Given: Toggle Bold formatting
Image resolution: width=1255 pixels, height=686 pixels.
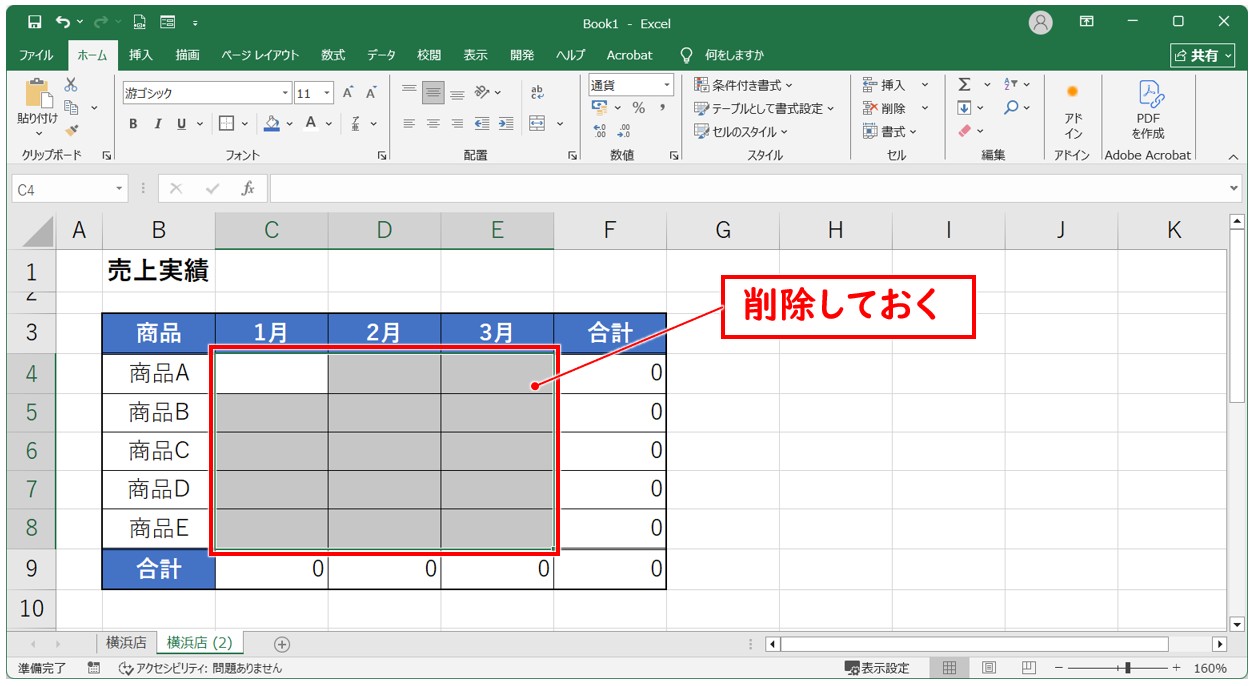Looking at the screenshot, I should (133, 124).
